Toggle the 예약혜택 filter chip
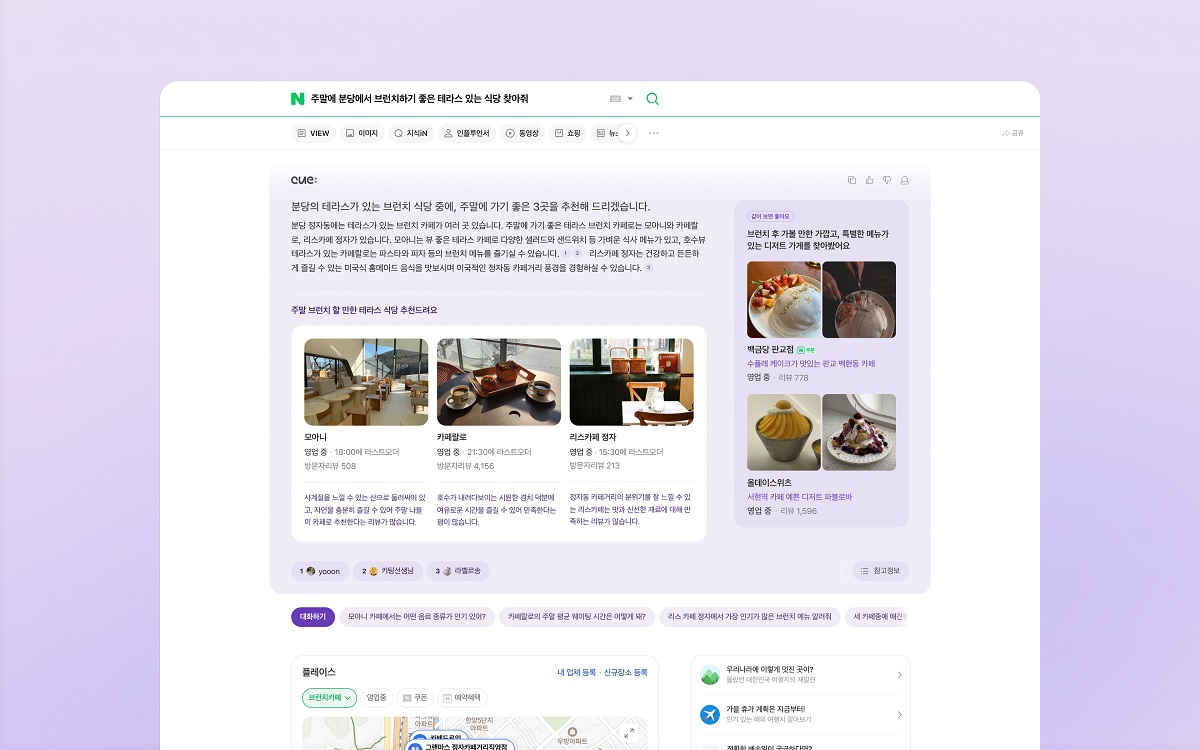 click(462, 698)
